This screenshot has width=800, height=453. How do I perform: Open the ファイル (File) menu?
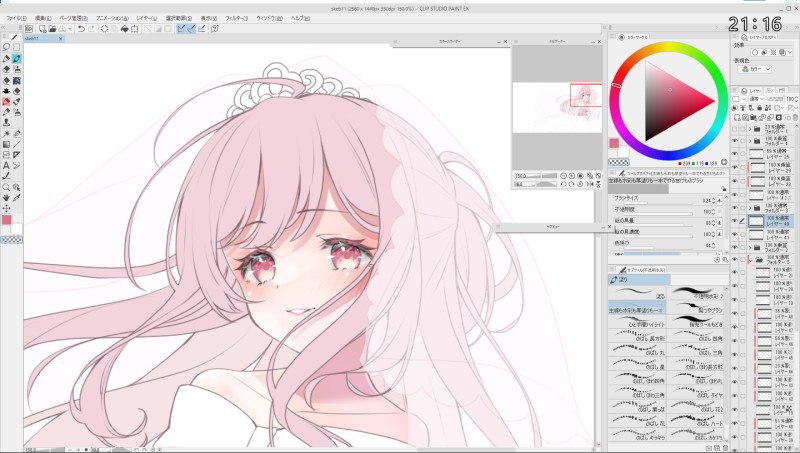tap(15, 18)
